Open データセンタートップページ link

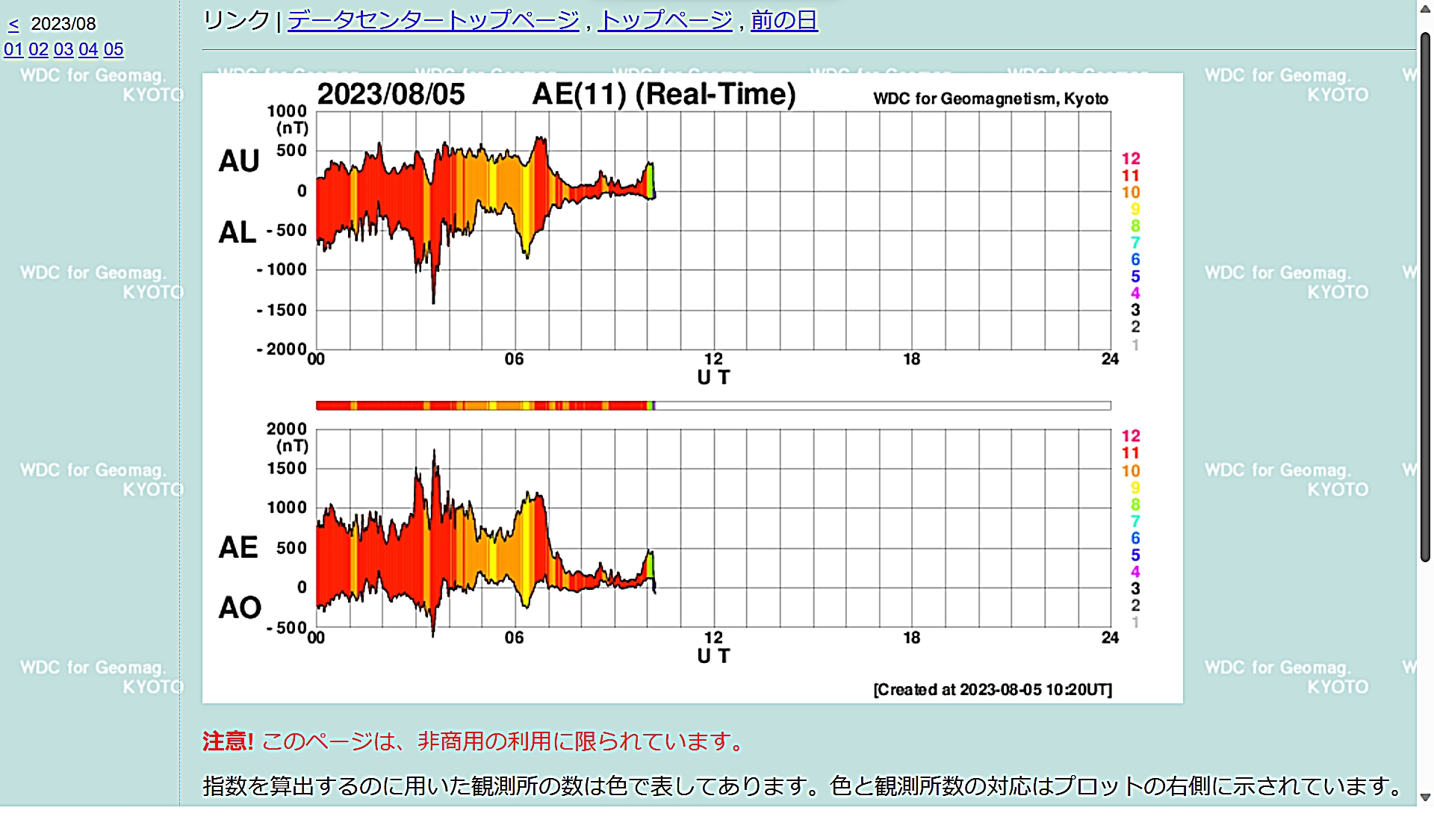click(433, 20)
